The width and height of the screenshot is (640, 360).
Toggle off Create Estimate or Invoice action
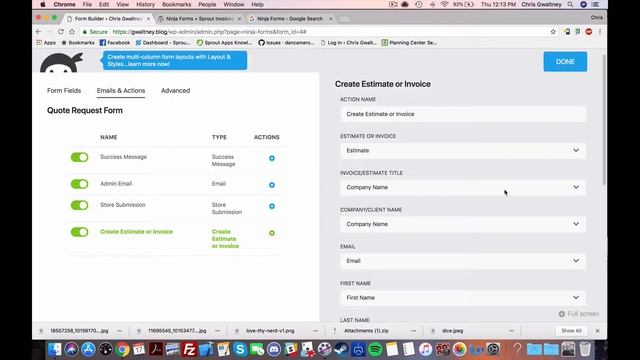tap(79, 232)
